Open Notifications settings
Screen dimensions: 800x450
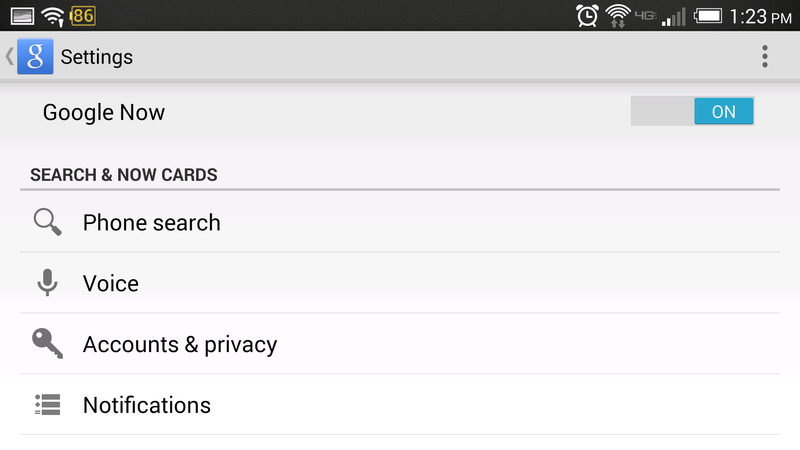point(400,405)
